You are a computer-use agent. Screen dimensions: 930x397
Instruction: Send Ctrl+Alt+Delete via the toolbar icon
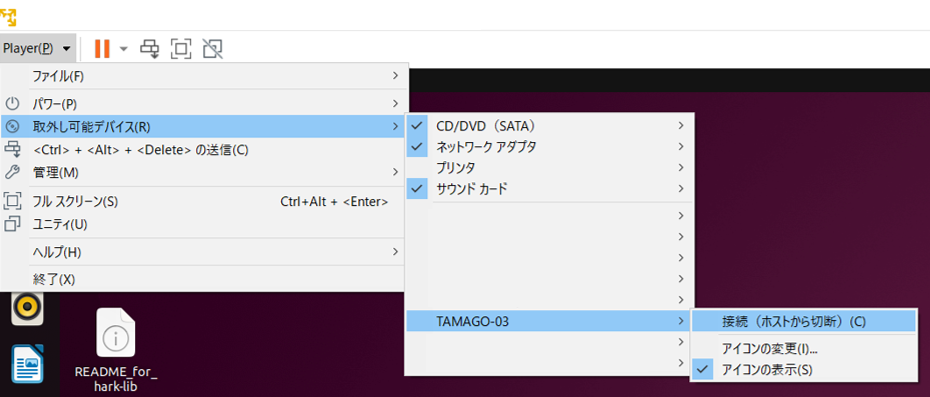[149, 49]
